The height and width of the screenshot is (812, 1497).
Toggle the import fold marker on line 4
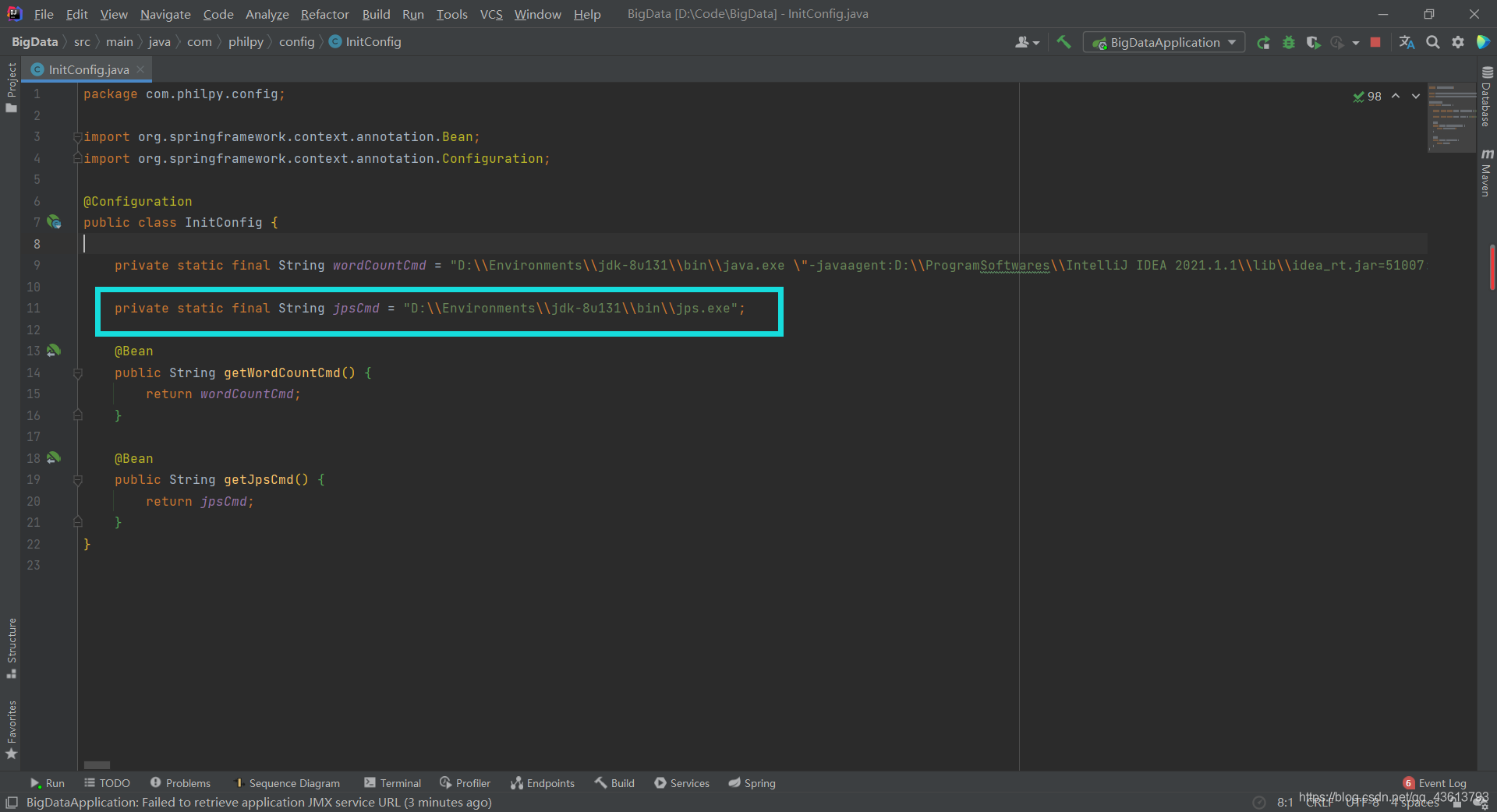(x=77, y=158)
